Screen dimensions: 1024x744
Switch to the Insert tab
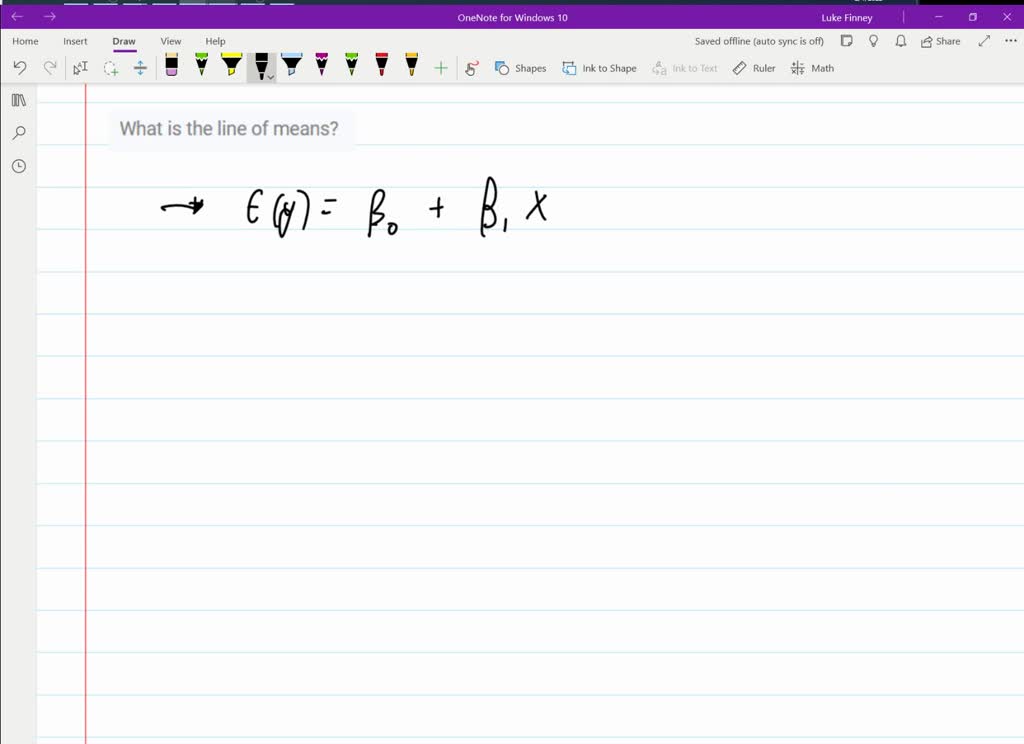[x=75, y=41]
